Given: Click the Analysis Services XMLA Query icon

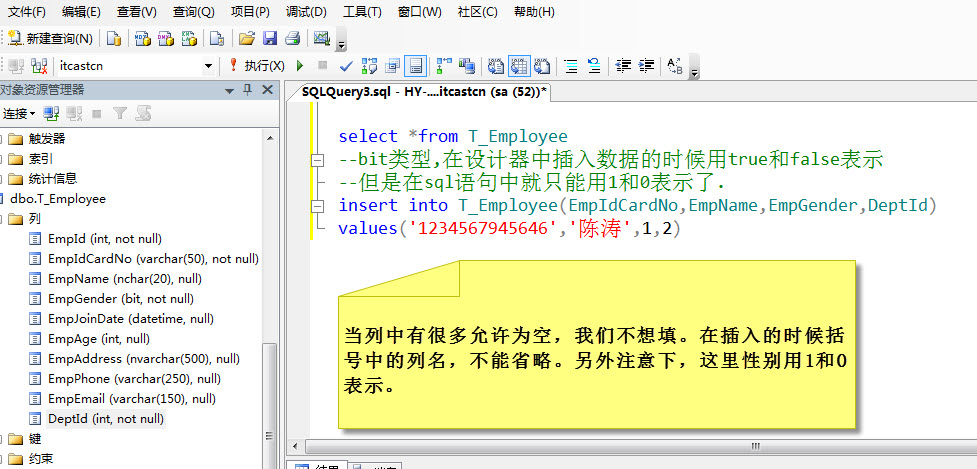Looking at the screenshot, I should (x=189, y=39).
